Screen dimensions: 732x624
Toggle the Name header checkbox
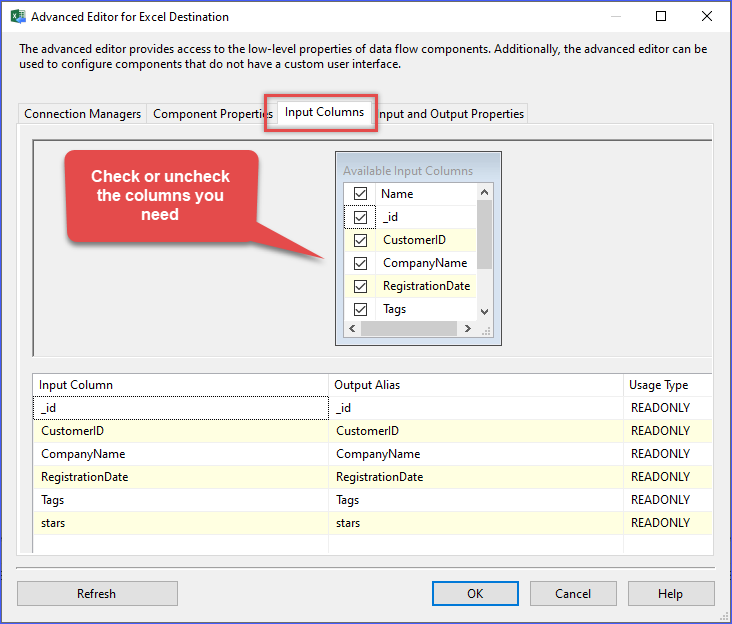360,193
